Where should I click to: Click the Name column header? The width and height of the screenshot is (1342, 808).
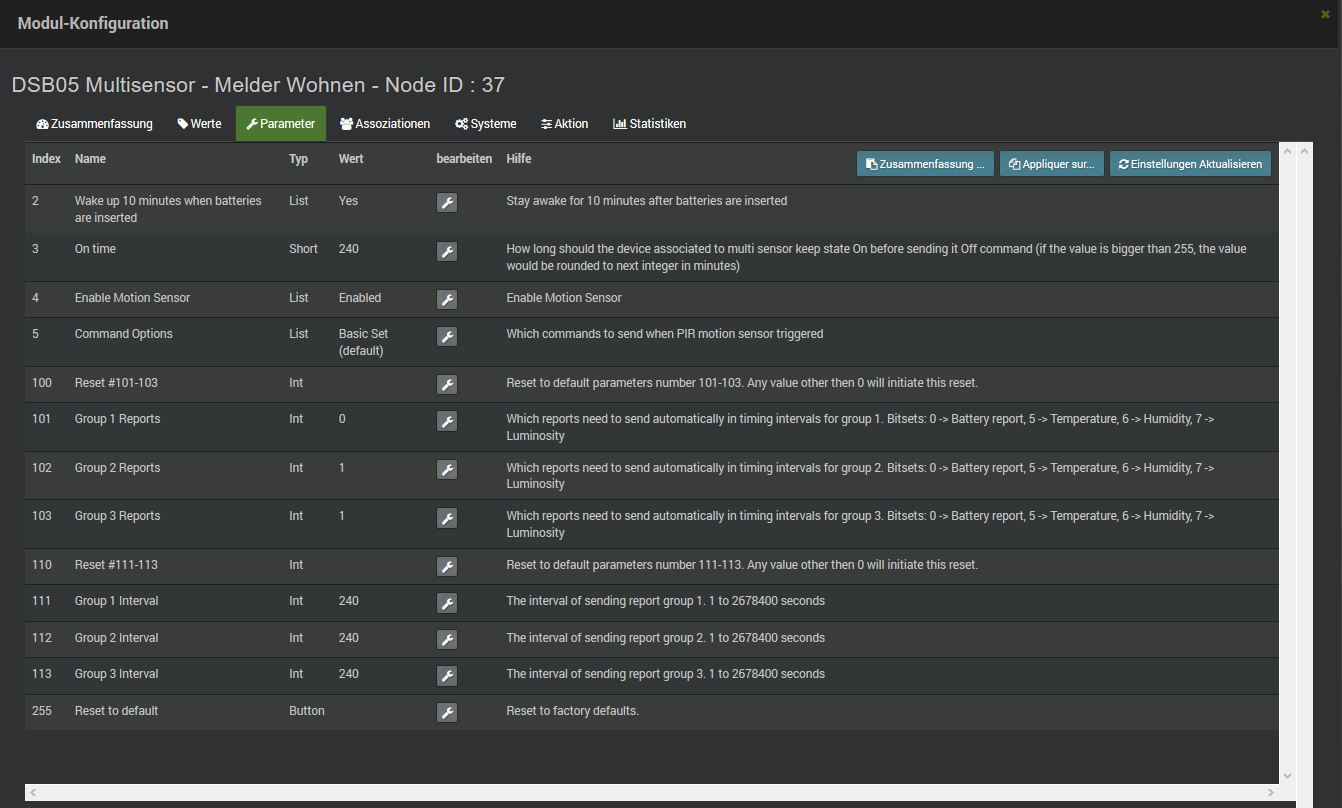pyautogui.click(x=90, y=159)
